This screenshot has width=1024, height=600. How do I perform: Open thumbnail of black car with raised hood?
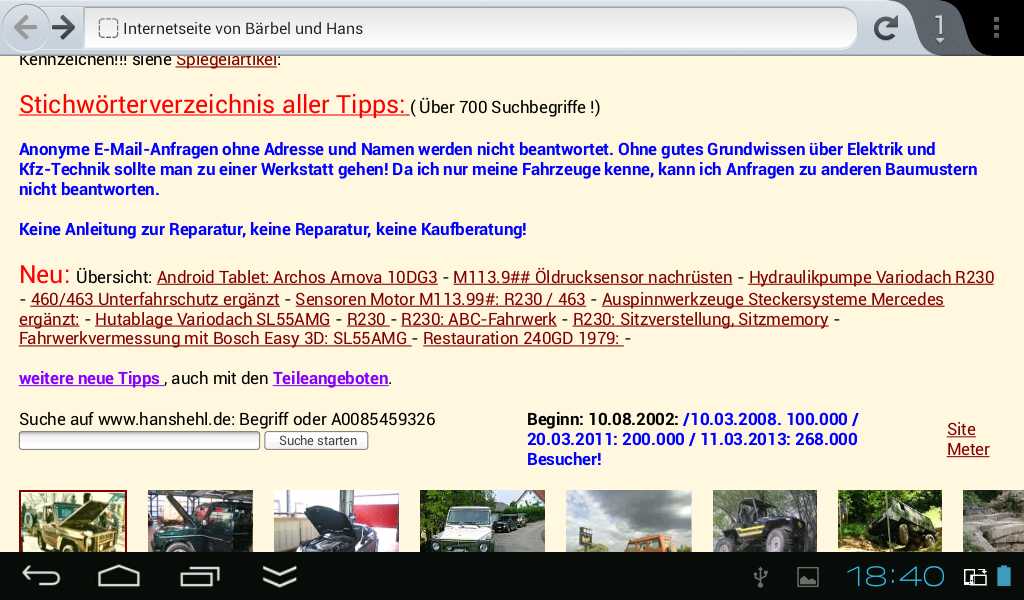click(x=336, y=522)
